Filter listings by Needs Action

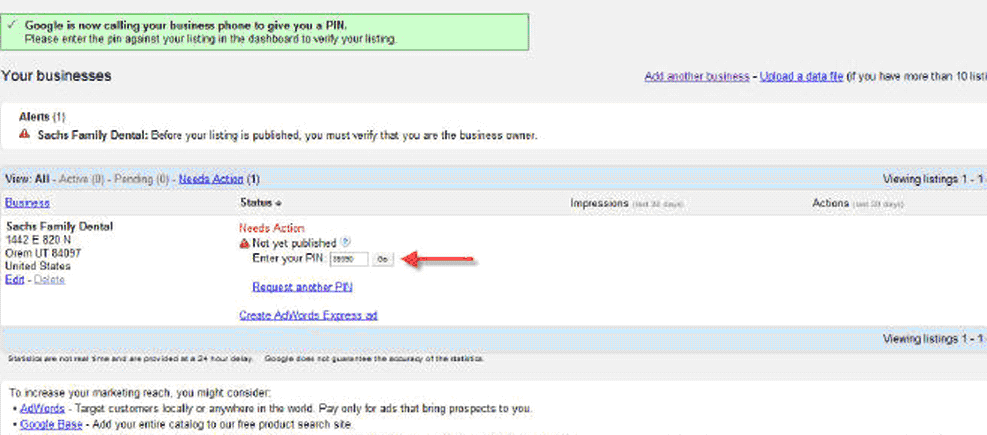point(211,179)
